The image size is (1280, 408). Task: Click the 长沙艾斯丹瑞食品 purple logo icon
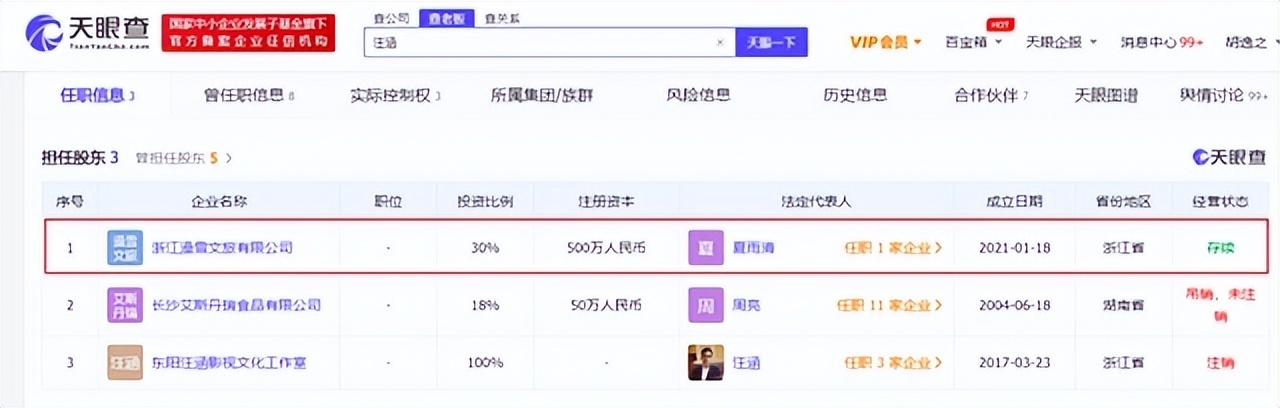click(125, 304)
